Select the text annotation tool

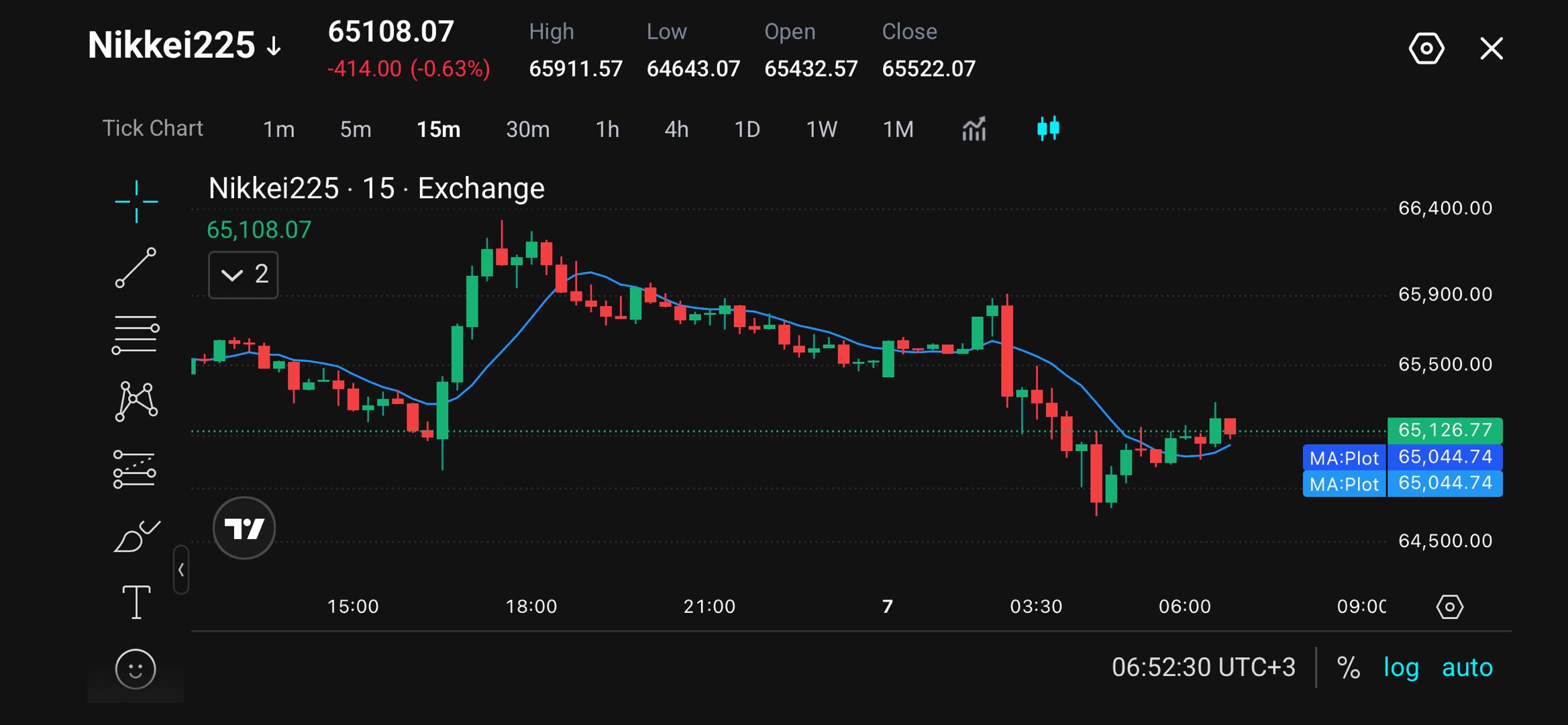tap(136, 601)
